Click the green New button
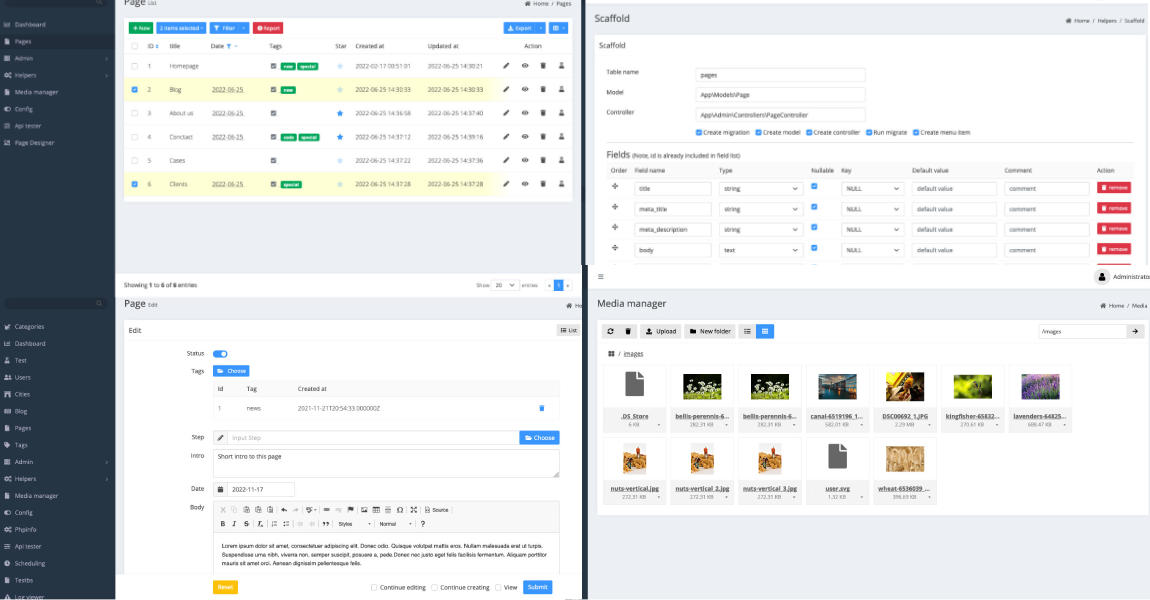Screen dimensions: 1150x600 [140, 28]
